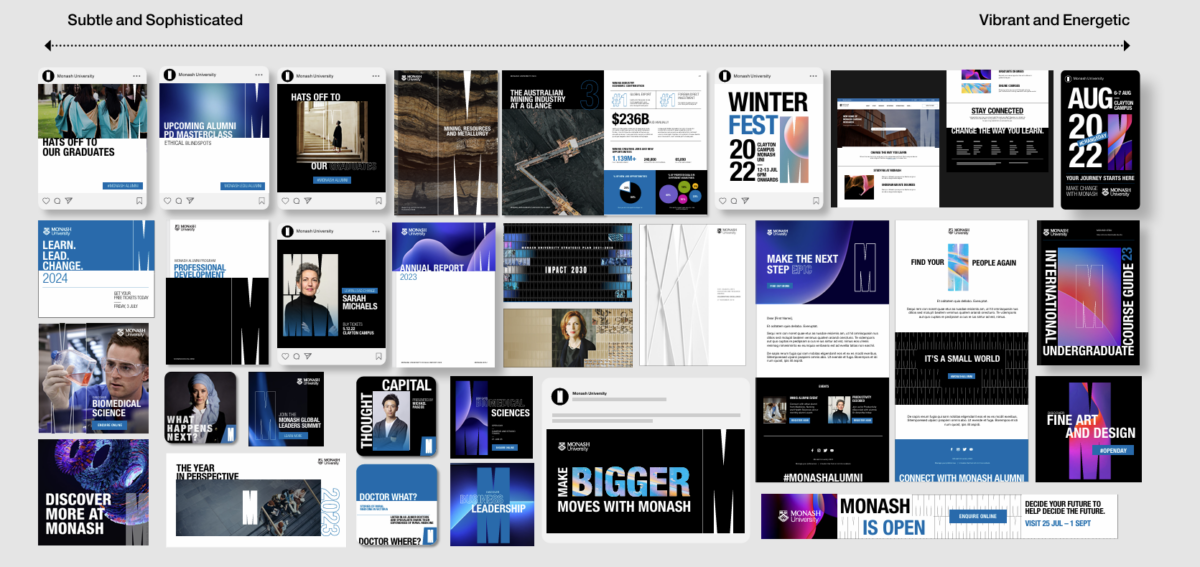The width and height of the screenshot is (1200, 567).
Task: Click Monash avatar on 'Make Bigger Moves' post
Action: 560,396
